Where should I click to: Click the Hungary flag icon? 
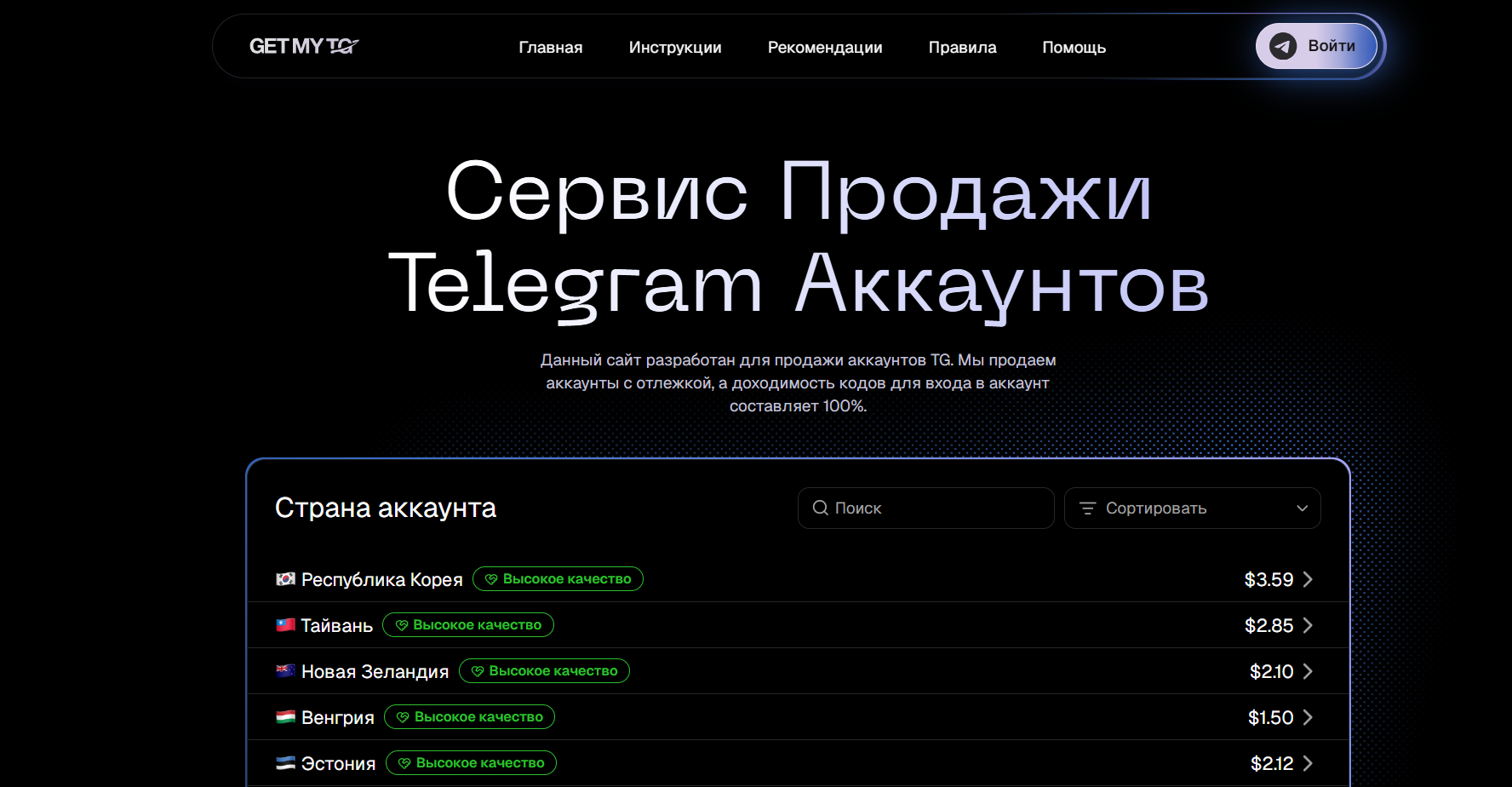(x=286, y=717)
